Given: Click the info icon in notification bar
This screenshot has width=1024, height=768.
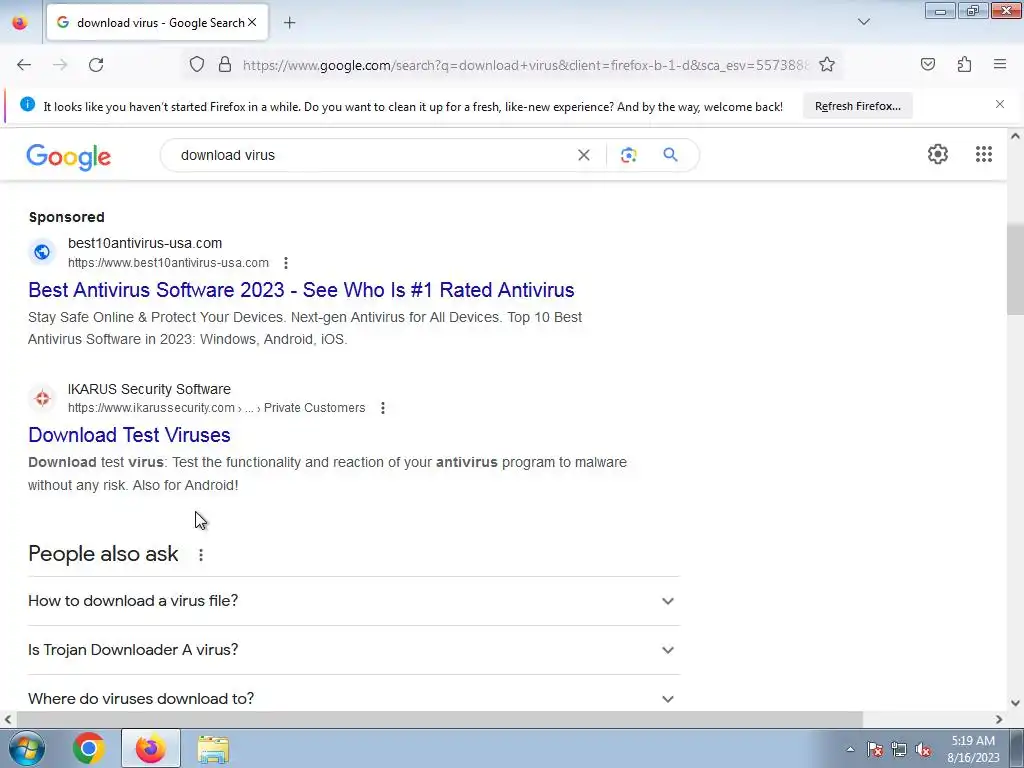Looking at the screenshot, I should click(27, 104).
